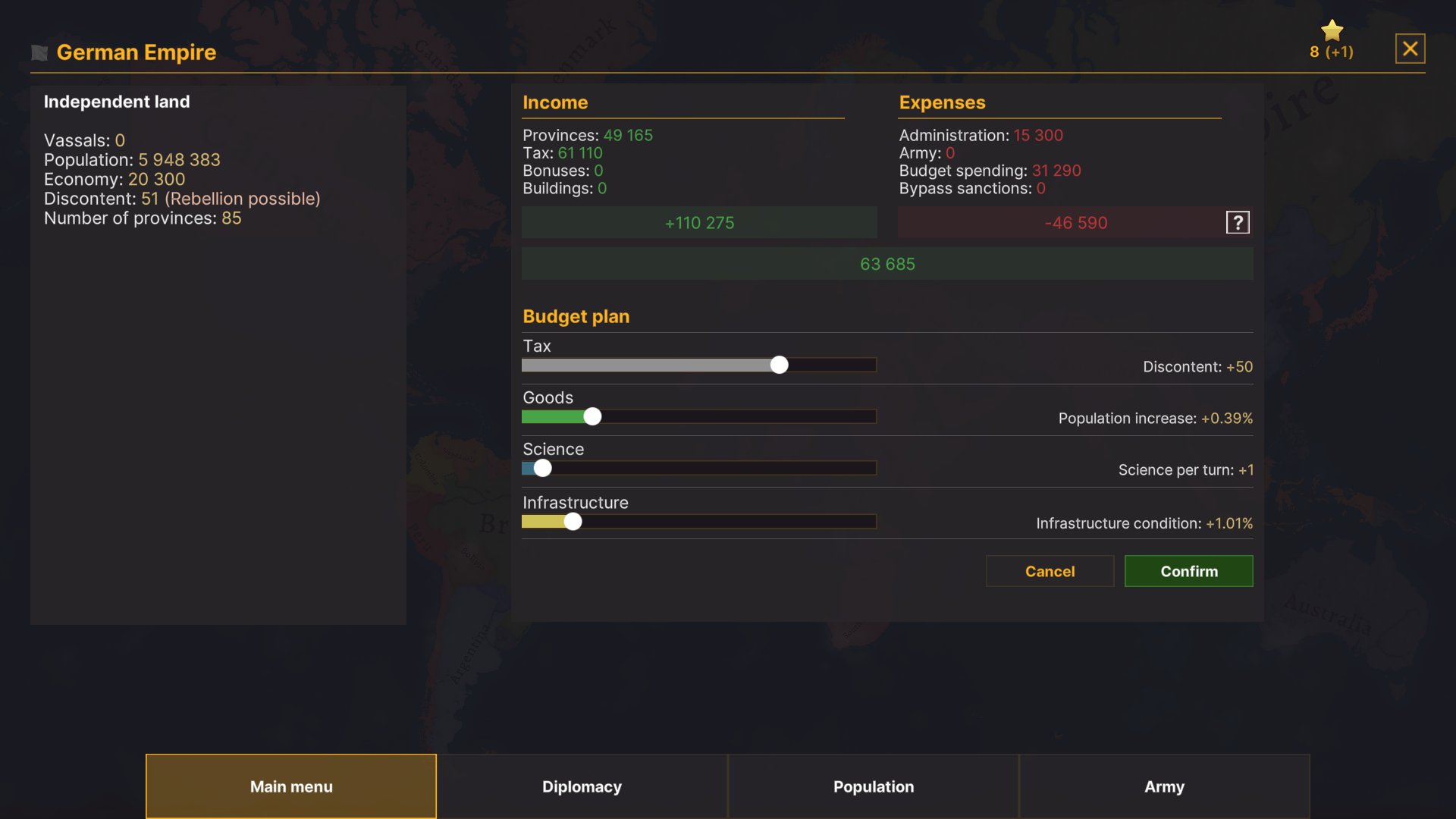Click the Infrastructure slider handle
The width and height of the screenshot is (1456, 819).
[x=573, y=522]
